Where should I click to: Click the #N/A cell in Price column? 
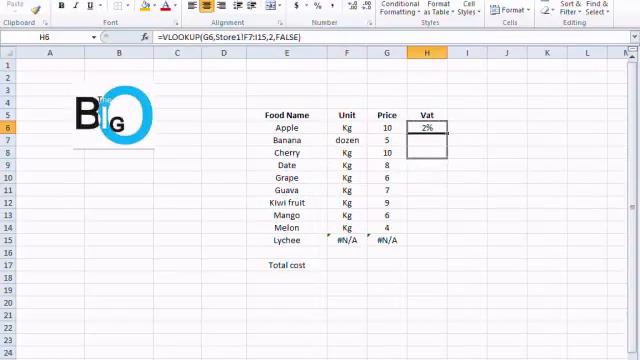coord(387,240)
